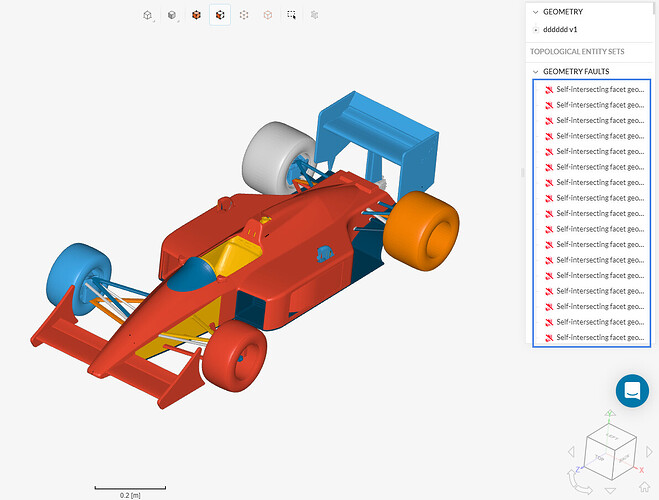Click the right panel scrollbar thumb
The image size is (659, 500).
654,7
